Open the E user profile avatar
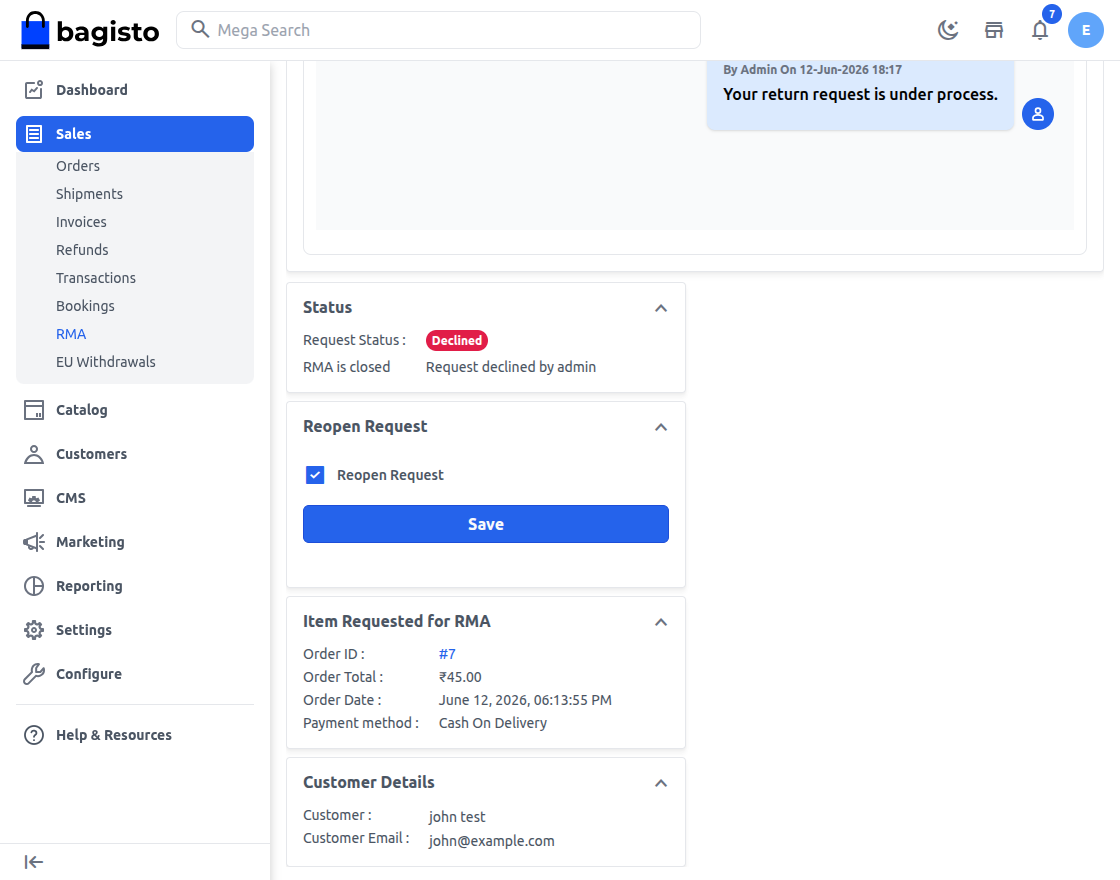 (x=1086, y=30)
